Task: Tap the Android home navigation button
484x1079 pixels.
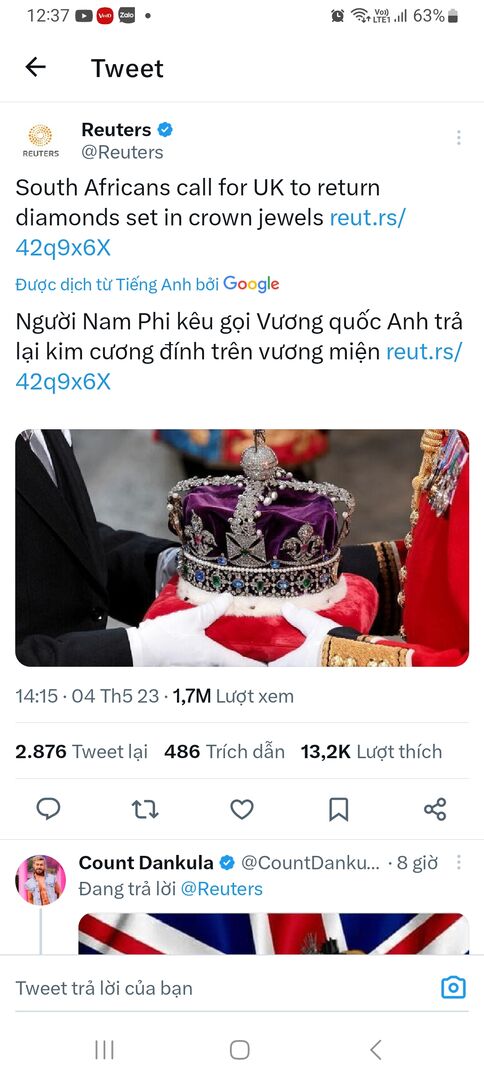Action: [x=240, y=1049]
